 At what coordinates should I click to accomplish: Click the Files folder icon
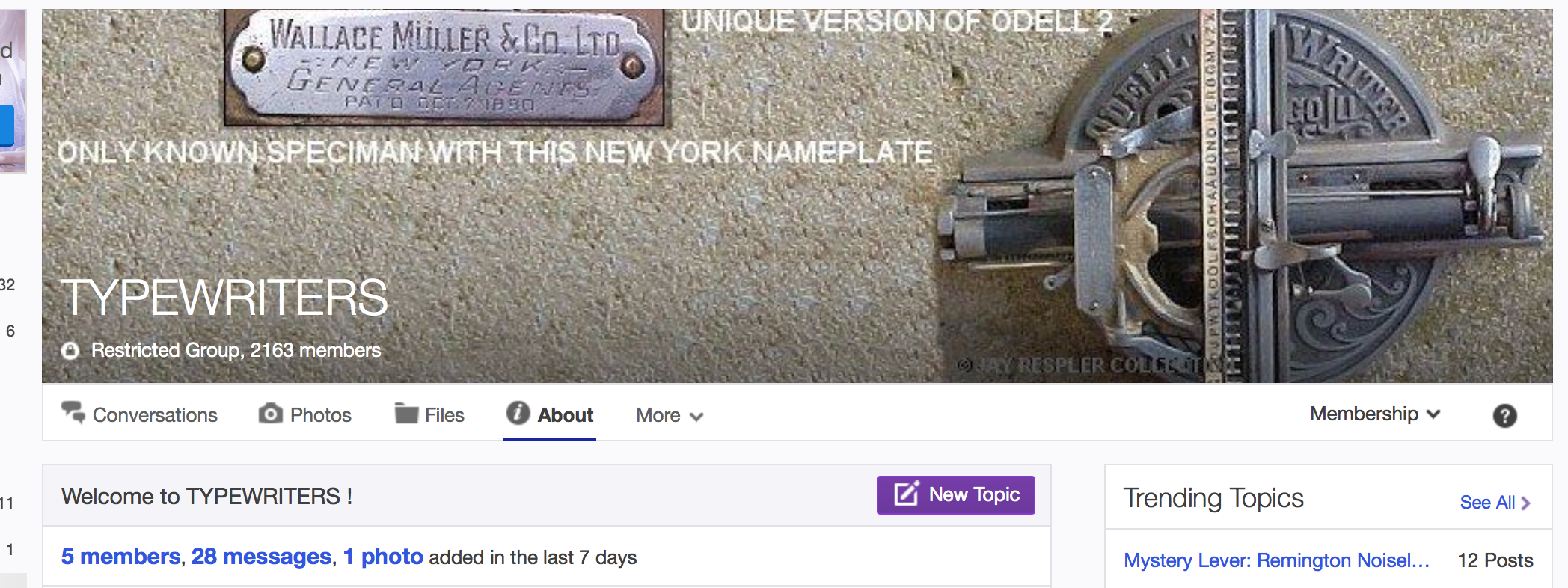tap(406, 413)
